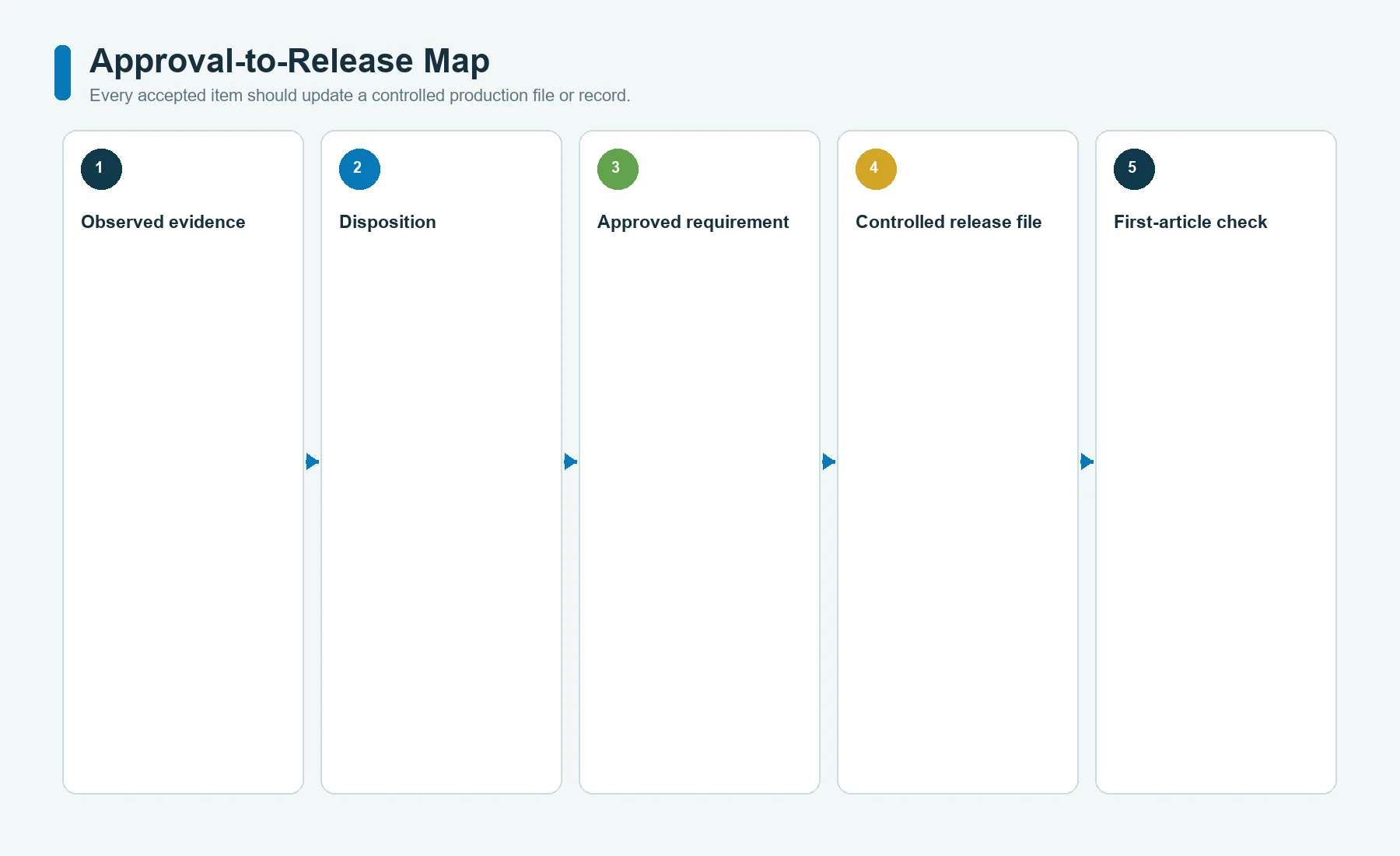The height and width of the screenshot is (856, 1400).
Task: Click the Approval-to-Release Map title
Action: (289, 61)
